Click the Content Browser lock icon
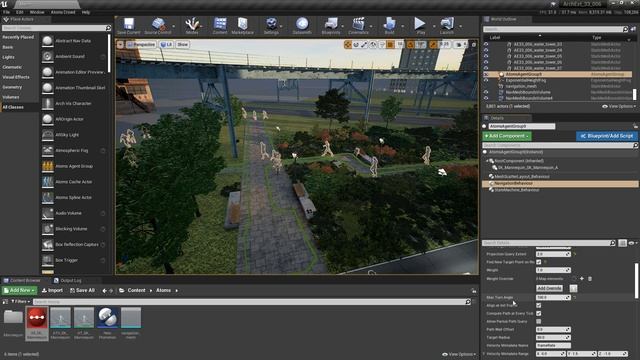Image resolution: width=640 pixels, height=360 pixels. [473, 291]
